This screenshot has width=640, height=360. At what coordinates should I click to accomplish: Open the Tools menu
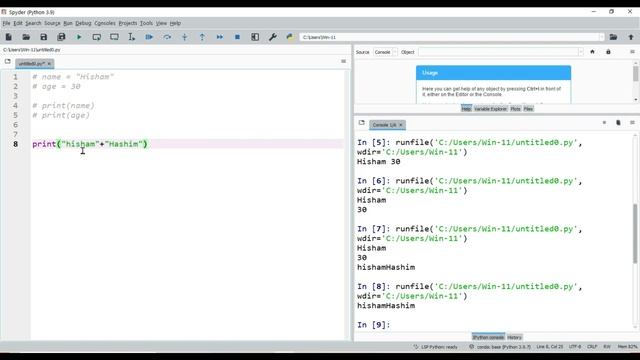coord(146,23)
